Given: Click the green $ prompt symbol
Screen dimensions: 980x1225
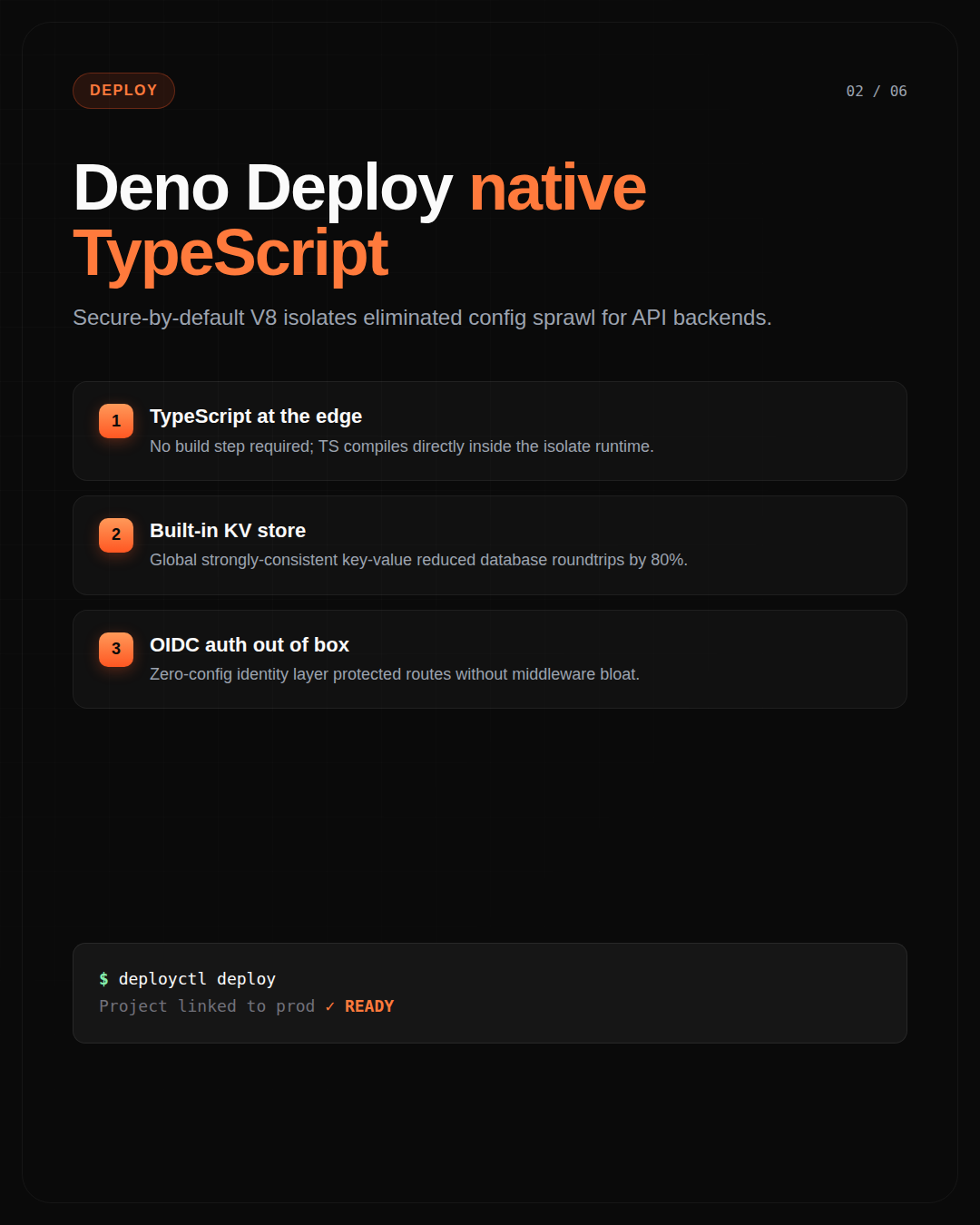Looking at the screenshot, I should (103, 979).
